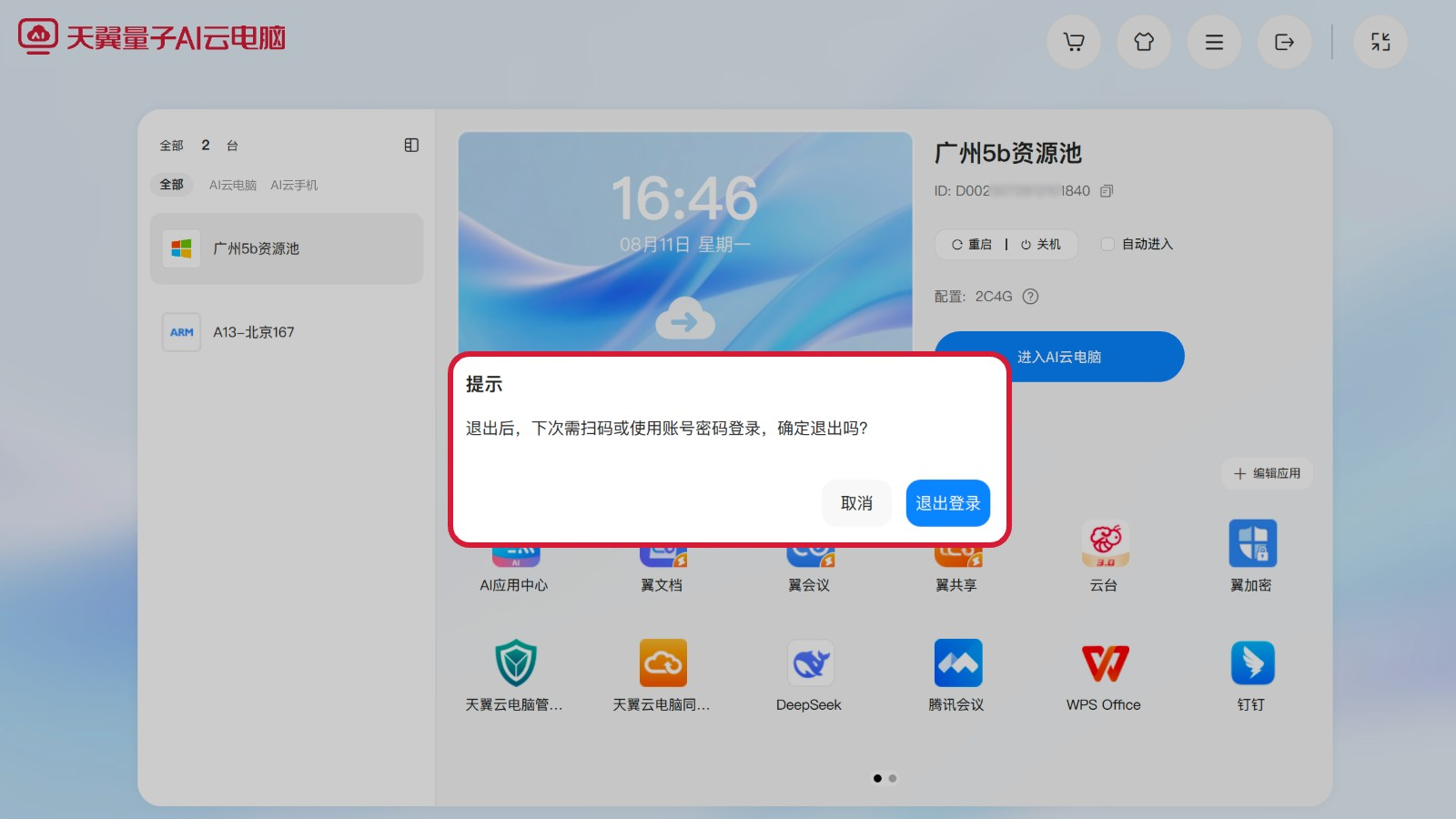Image resolution: width=1456 pixels, height=819 pixels.
Task: Click the 编辑应用 button
Action: tap(1267, 473)
